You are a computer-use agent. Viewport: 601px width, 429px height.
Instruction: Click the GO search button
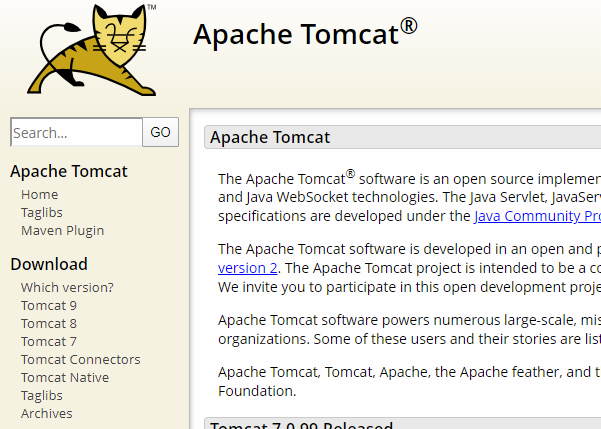[160, 132]
